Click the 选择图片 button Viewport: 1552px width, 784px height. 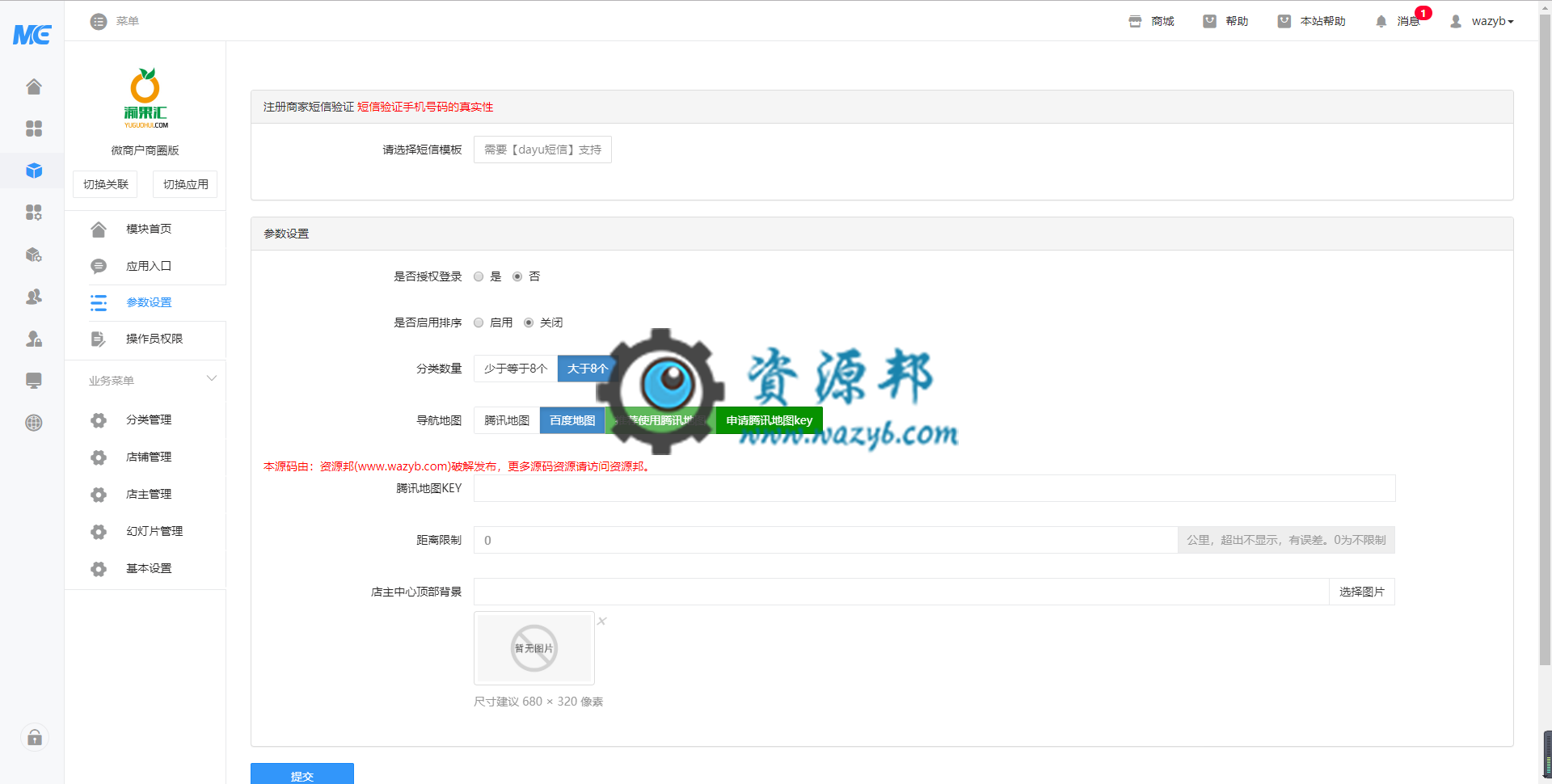[x=1362, y=592]
